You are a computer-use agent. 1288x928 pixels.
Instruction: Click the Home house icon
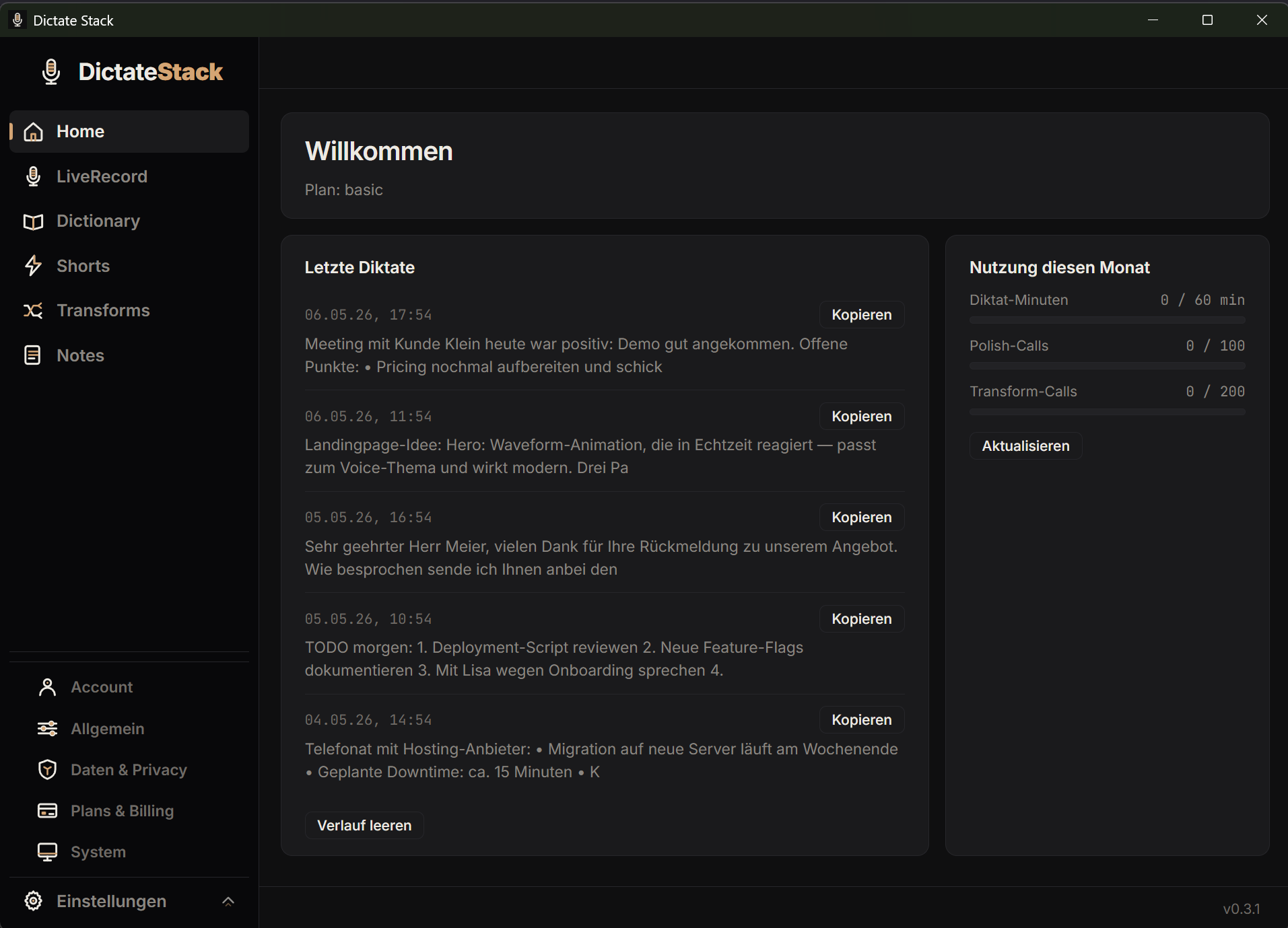point(33,132)
